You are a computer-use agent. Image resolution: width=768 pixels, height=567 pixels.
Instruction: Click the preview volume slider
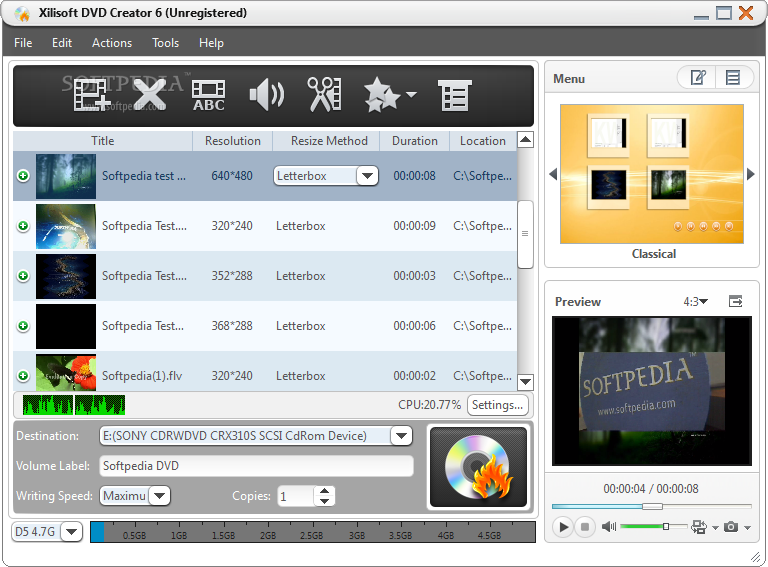point(654,526)
